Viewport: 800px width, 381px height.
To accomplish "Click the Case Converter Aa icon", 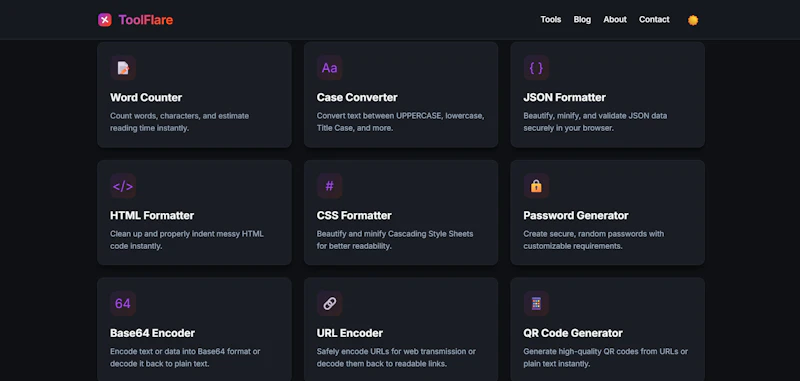I will (330, 68).
